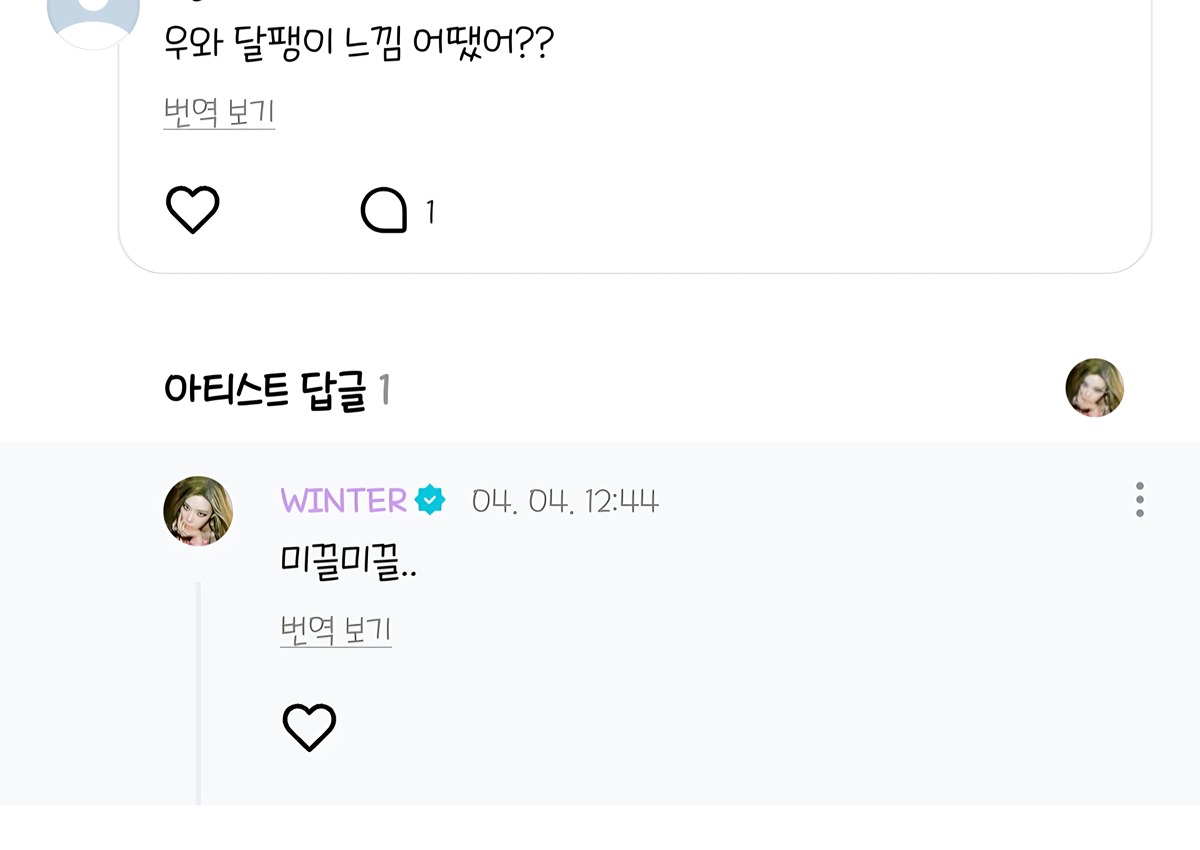Click the timestamp 04. 04. 12:44
The height and width of the screenshot is (850, 1200).
pos(565,500)
